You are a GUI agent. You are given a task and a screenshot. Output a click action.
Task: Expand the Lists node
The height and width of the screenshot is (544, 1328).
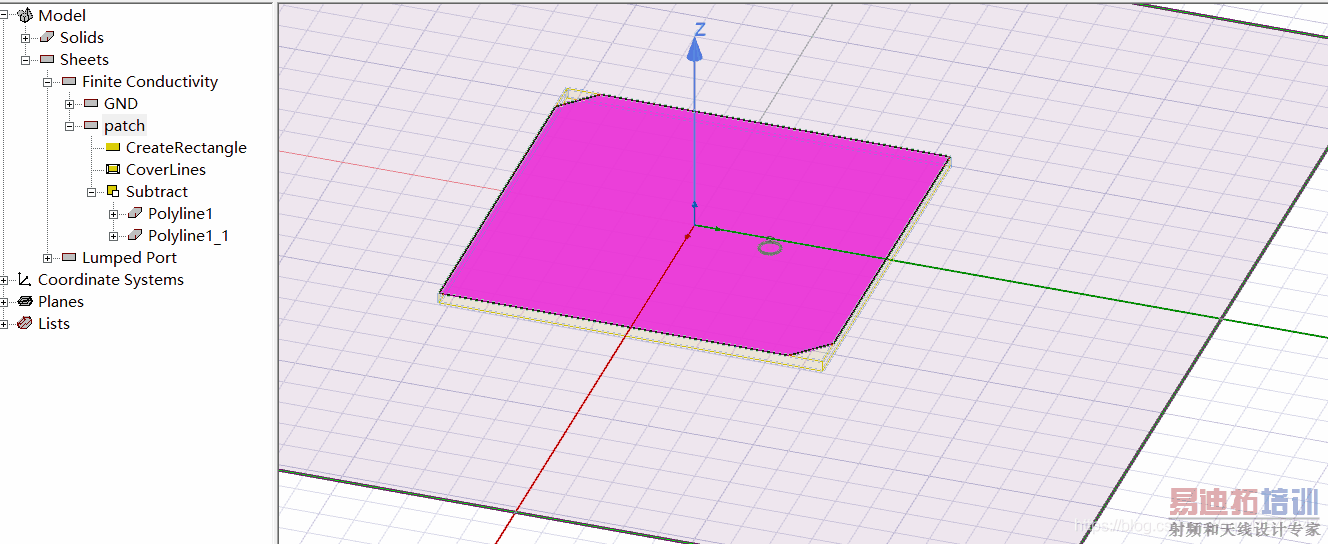pos(4,324)
